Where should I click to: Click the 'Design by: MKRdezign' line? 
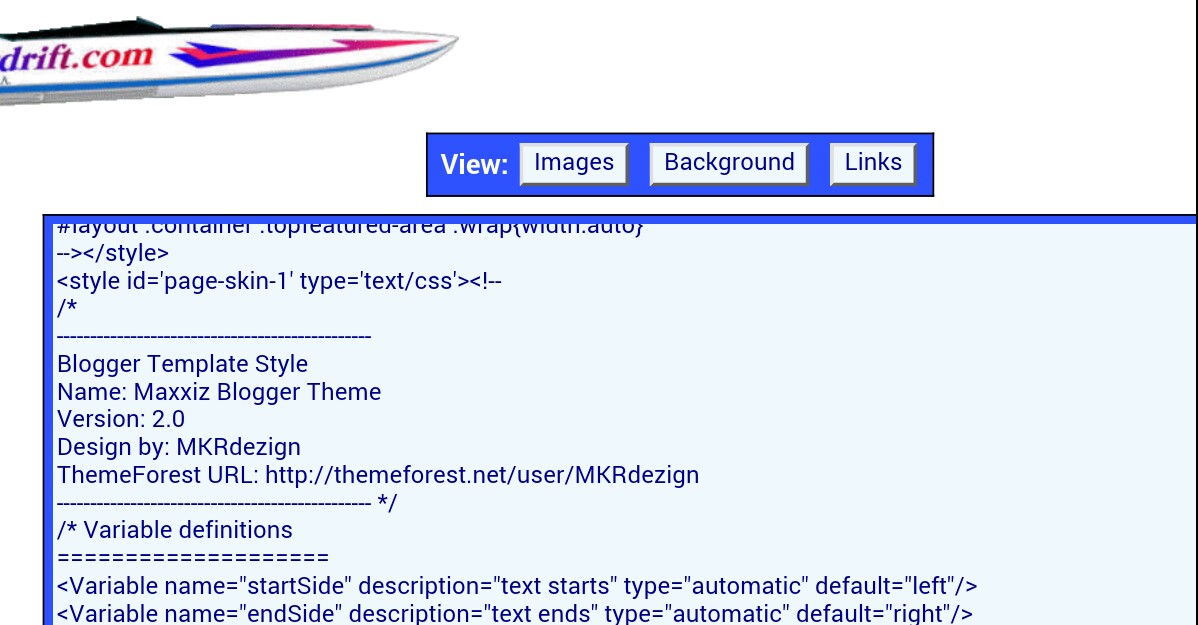point(179,447)
